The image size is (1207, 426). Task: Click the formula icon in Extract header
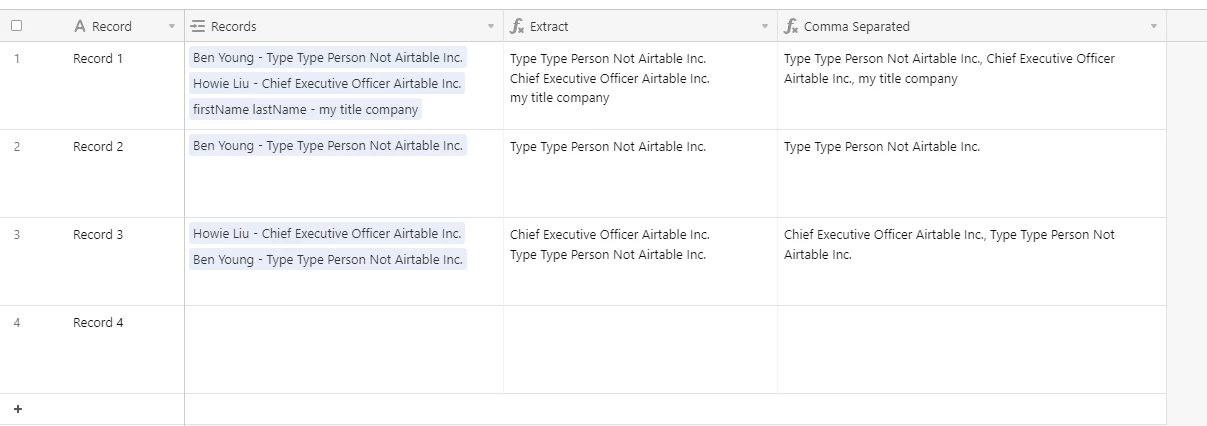click(517, 27)
